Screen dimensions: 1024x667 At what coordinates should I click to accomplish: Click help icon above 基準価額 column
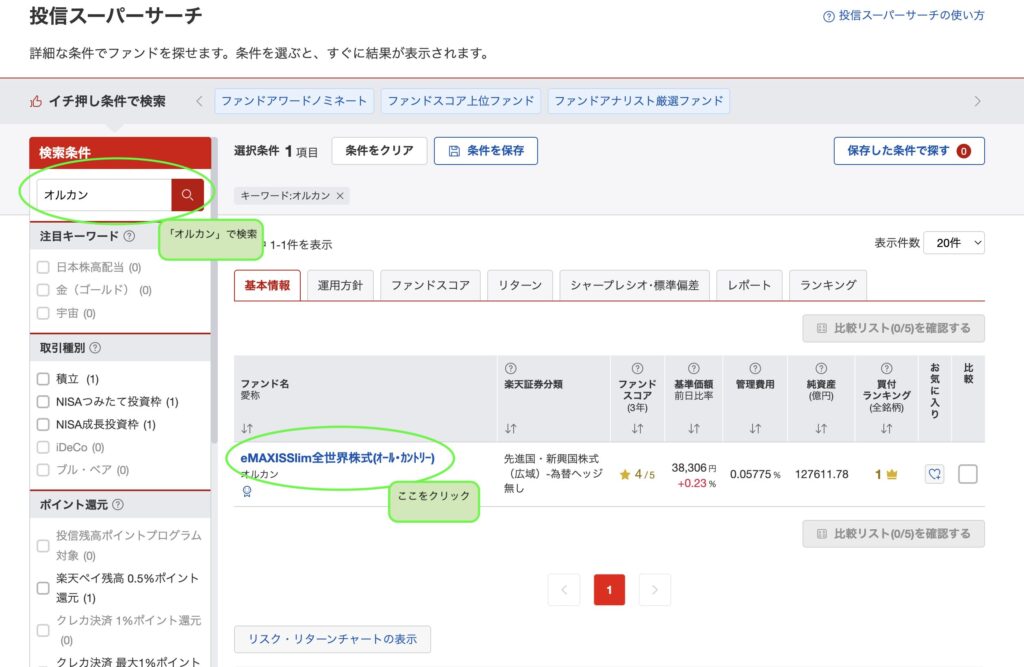click(x=694, y=368)
